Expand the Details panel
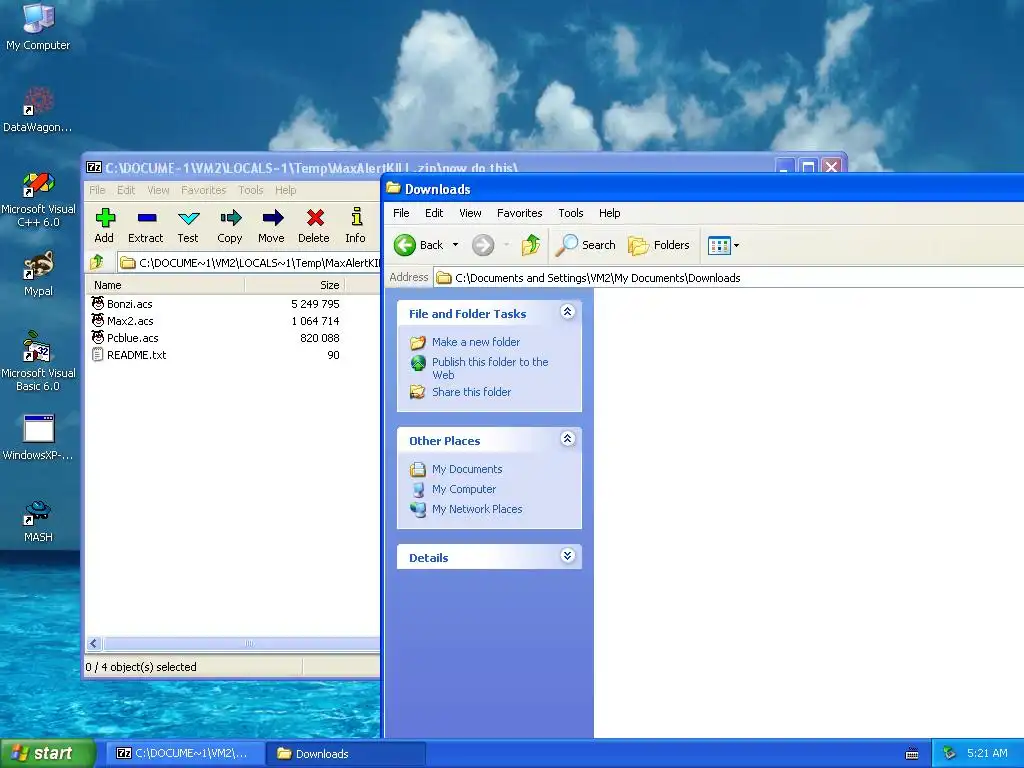Viewport: 1024px width, 768px height. coord(568,556)
